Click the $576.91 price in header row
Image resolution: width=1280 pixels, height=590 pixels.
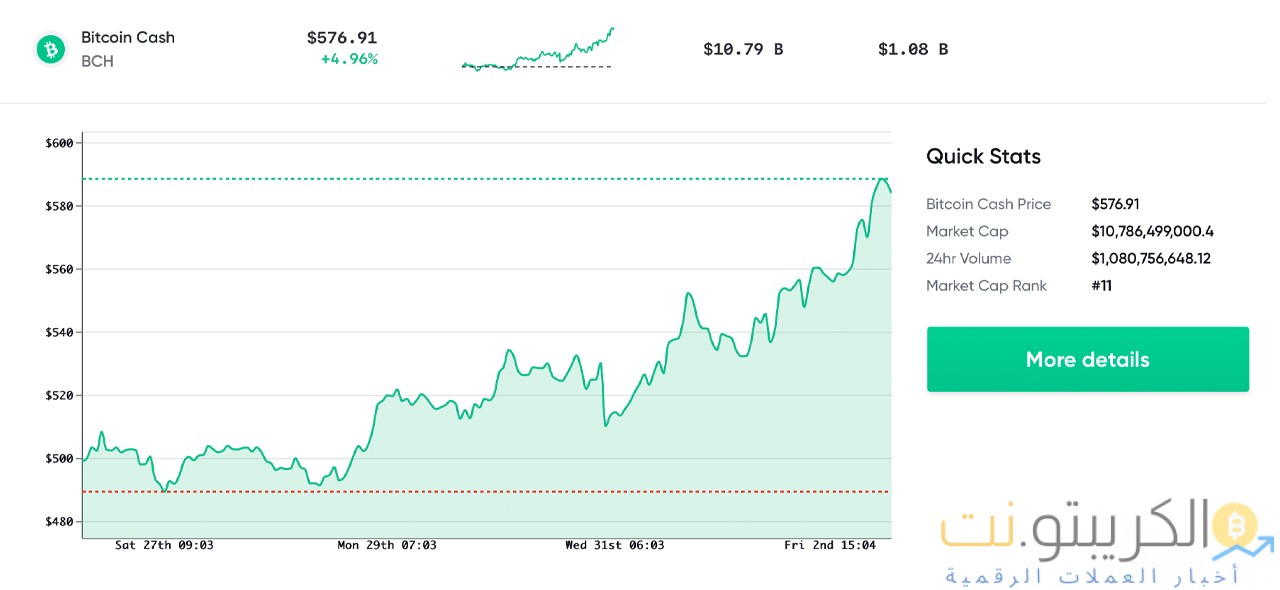tap(341, 37)
